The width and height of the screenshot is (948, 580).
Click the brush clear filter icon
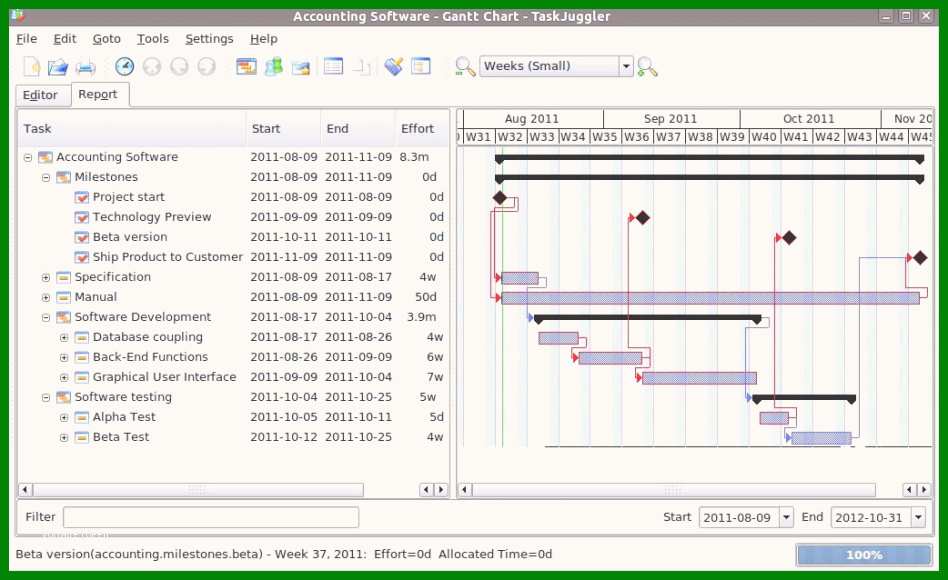(x=394, y=66)
